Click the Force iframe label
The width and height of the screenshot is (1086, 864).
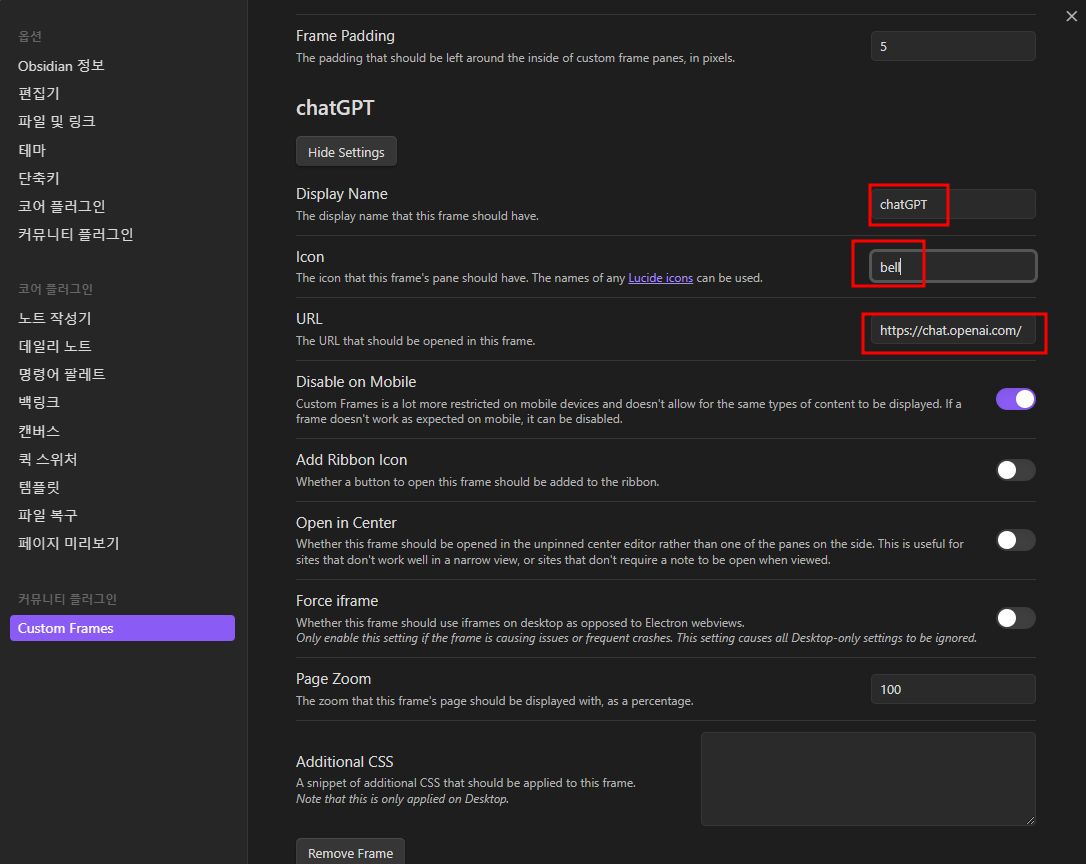[337, 601]
